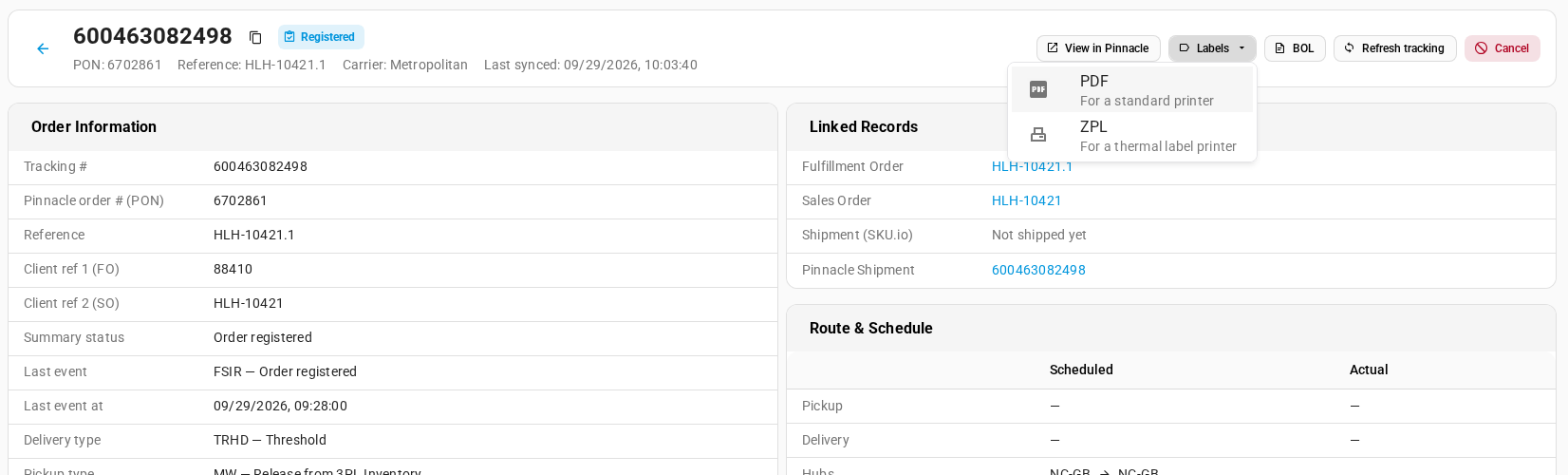1568x475 pixels.
Task: Open Pinnacle Shipment link 600463082498
Action: point(1038,270)
